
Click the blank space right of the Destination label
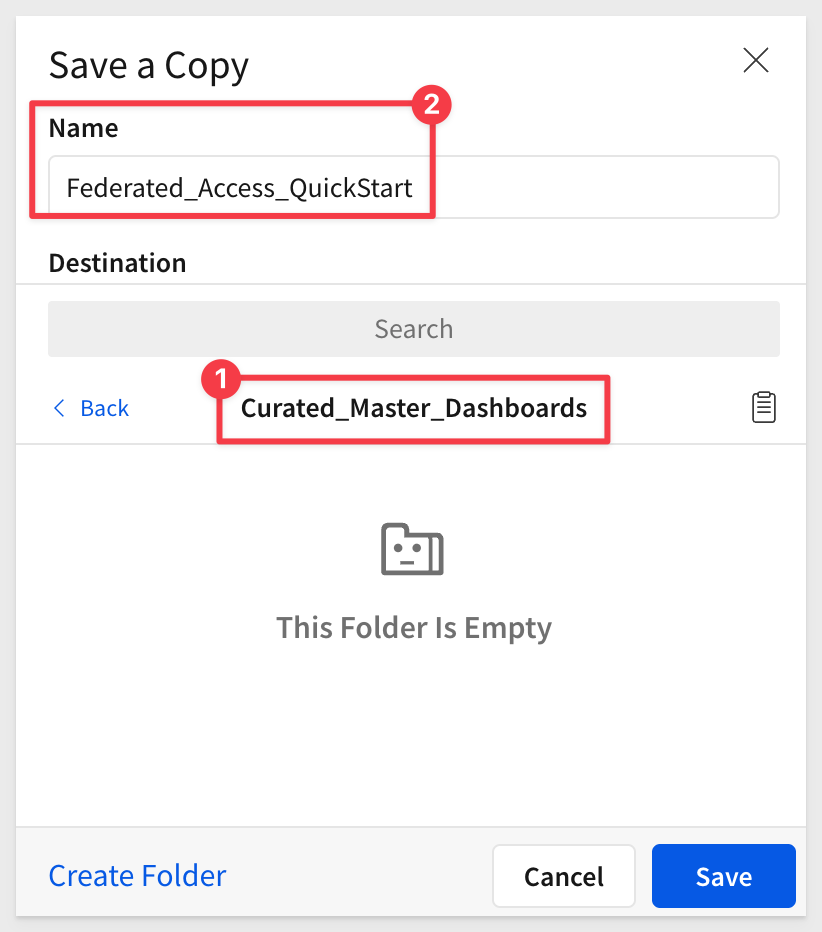(x=480, y=263)
